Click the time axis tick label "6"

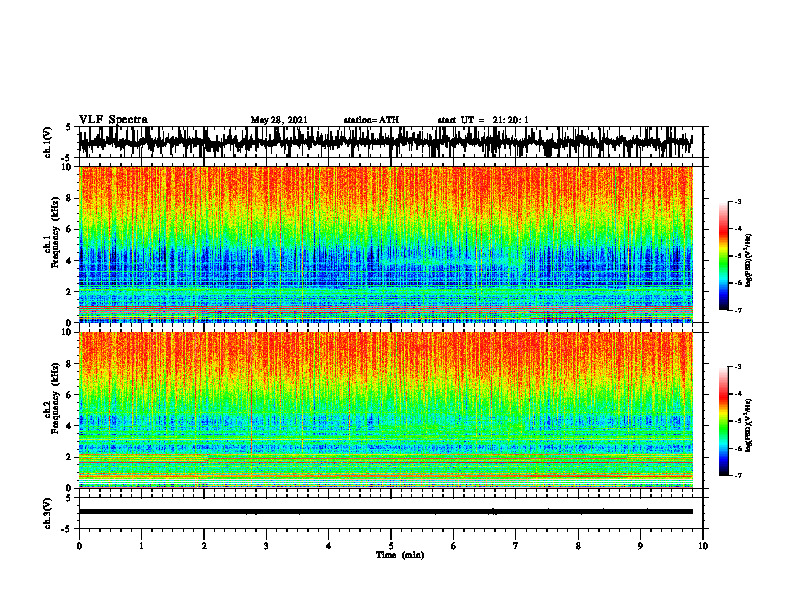(453, 546)
